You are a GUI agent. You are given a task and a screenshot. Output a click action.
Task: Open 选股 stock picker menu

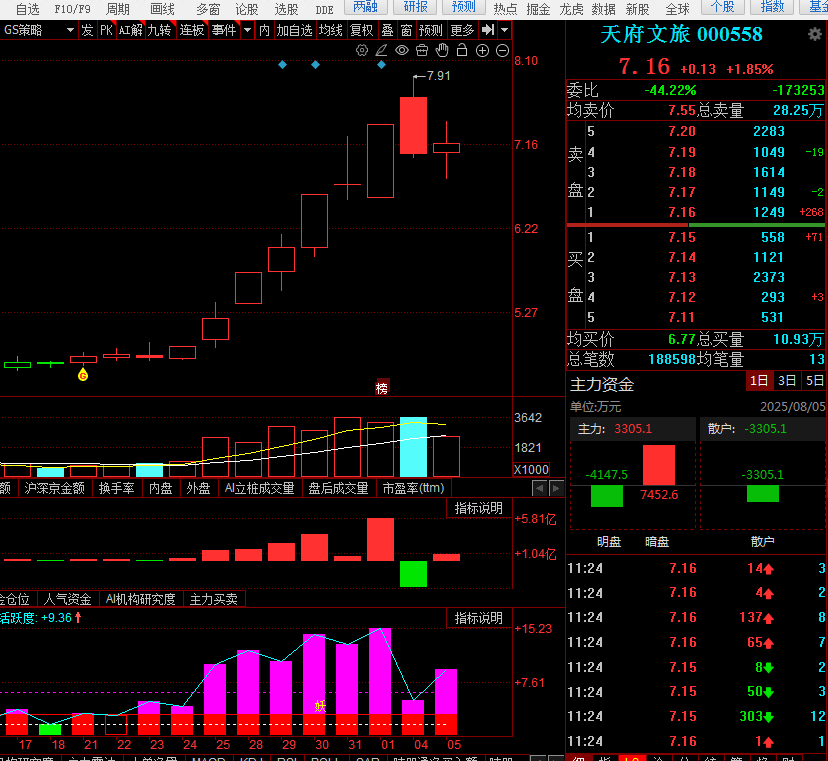pyautogui.click(x=286, y=8)
